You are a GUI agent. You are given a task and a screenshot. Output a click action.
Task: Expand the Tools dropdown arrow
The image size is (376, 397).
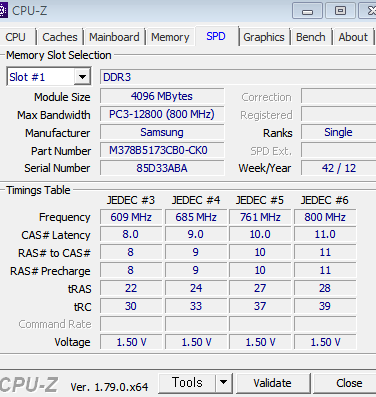tap(223, 383)
